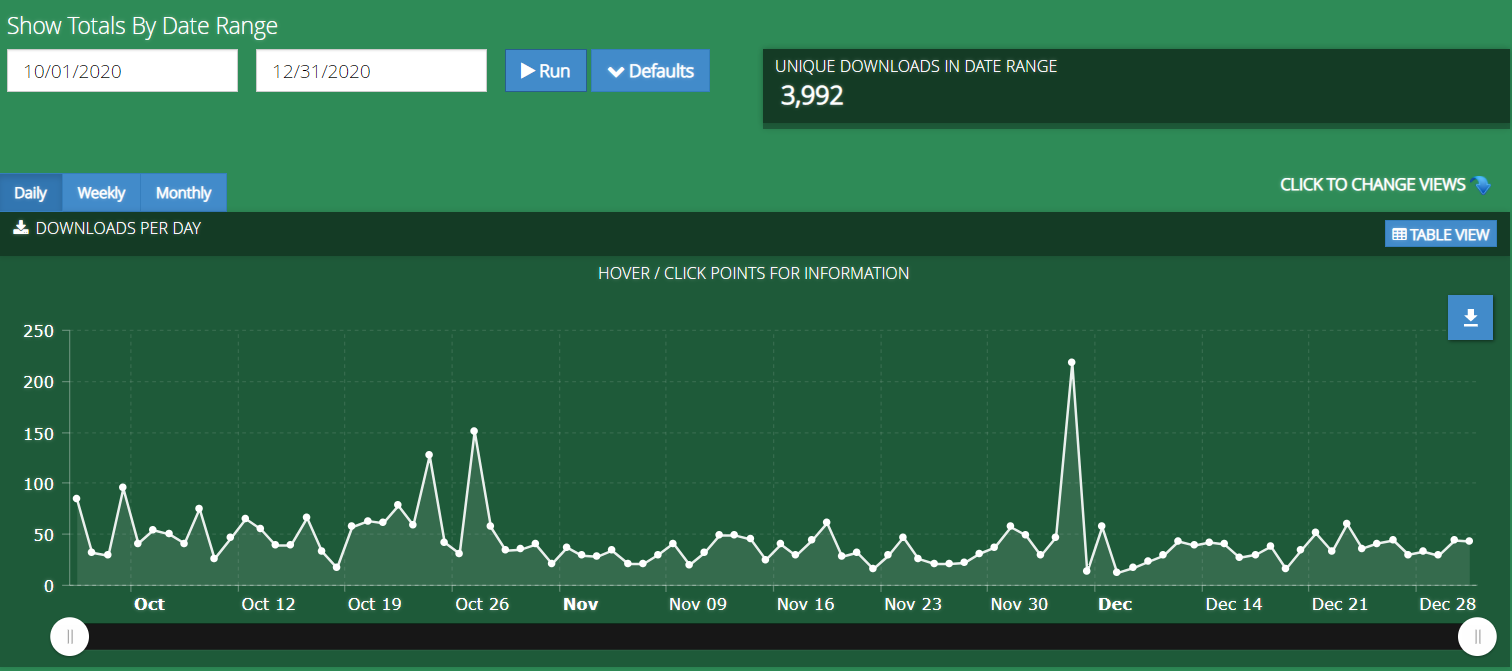Switch to the Monthly tab
Screen dimensions: 1512x671
click(184, 193)
